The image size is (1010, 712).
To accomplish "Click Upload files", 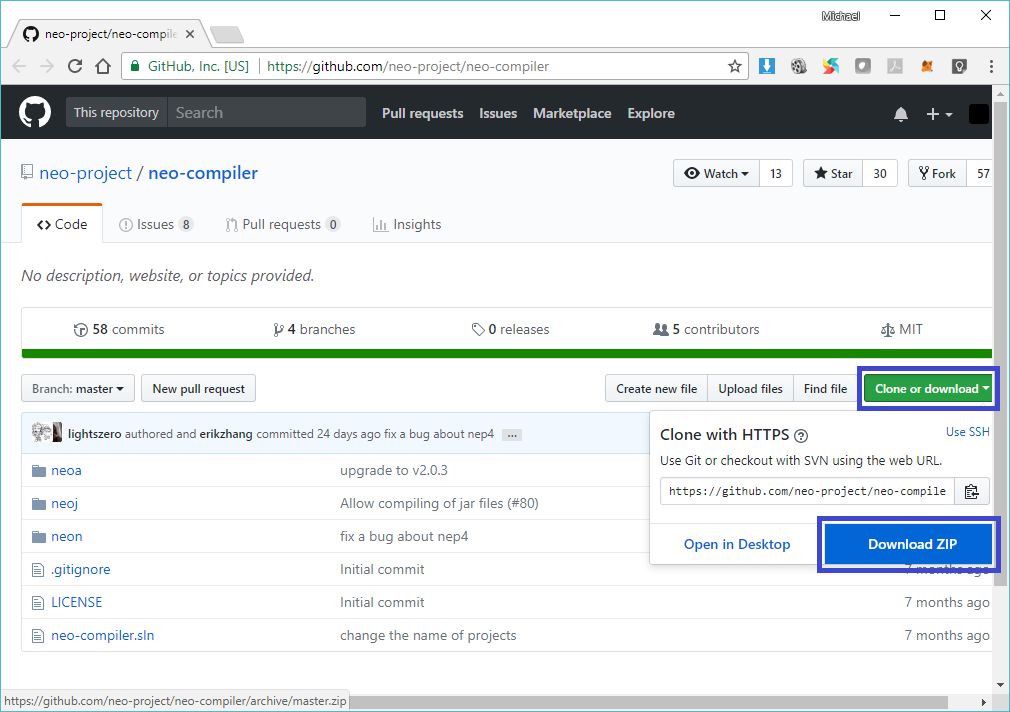I will tap(750, 389).
